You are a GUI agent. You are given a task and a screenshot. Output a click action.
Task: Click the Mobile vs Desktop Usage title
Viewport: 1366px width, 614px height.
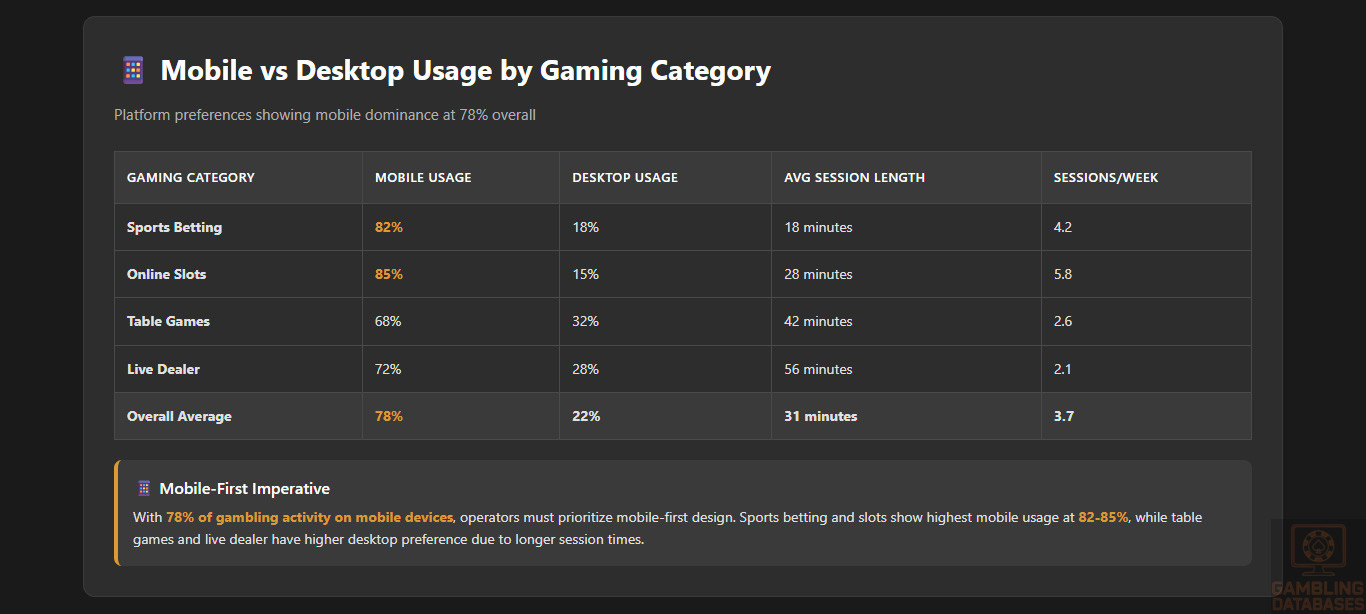pyautogui.click(x=465, y=71)
